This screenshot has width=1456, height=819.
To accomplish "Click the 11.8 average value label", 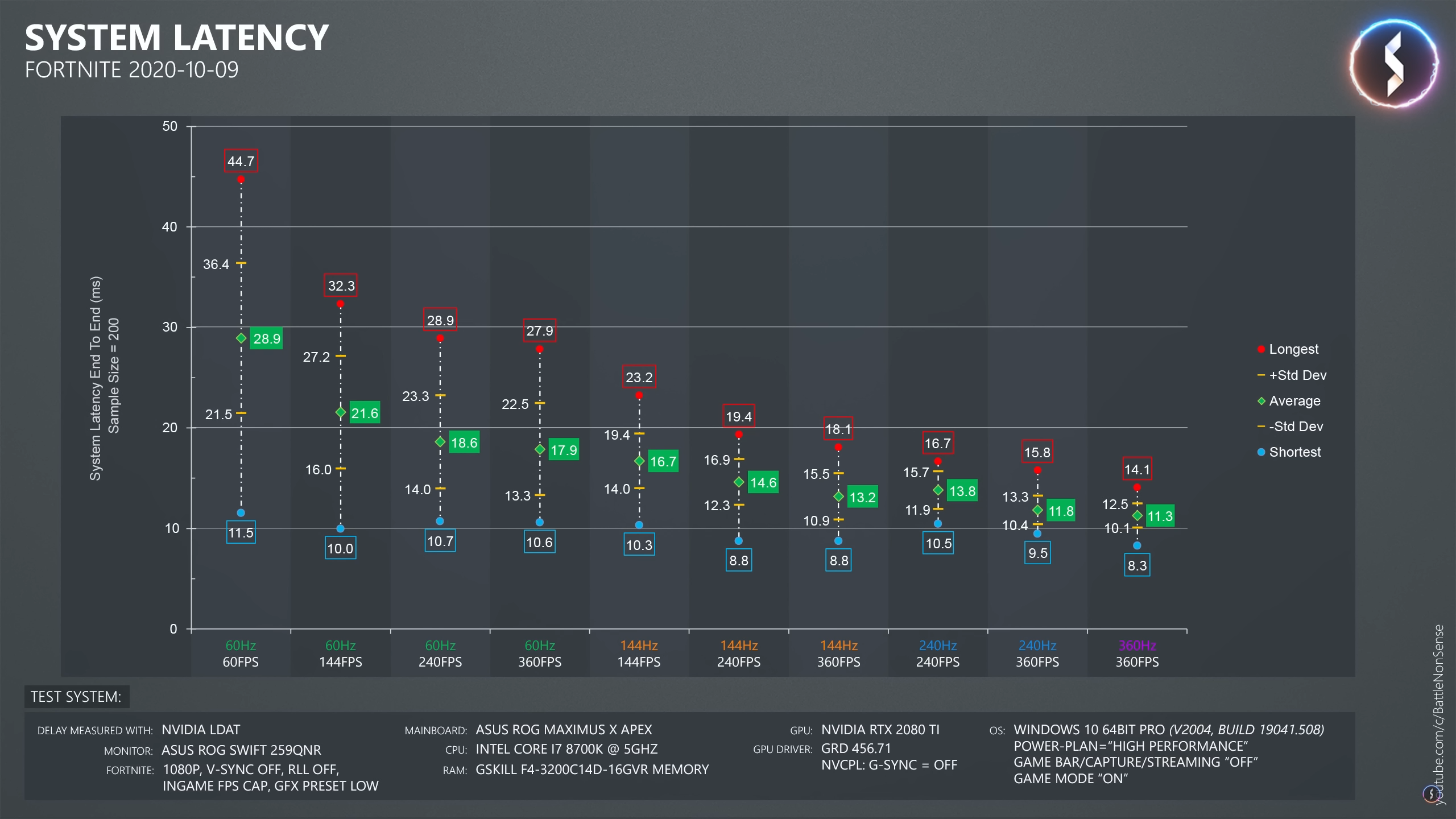I will pos(1061,511).
